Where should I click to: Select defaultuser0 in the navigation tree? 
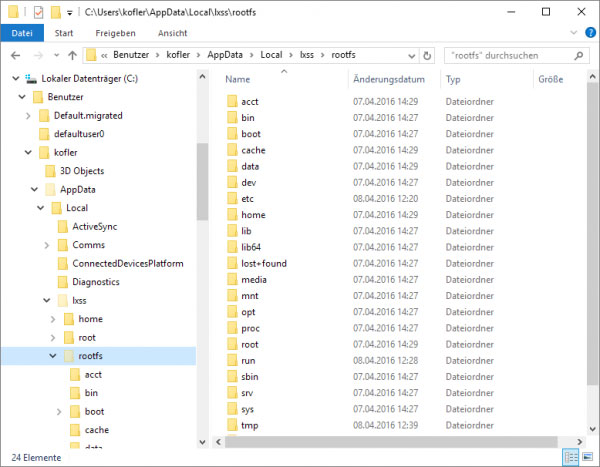tap(79, 134)
